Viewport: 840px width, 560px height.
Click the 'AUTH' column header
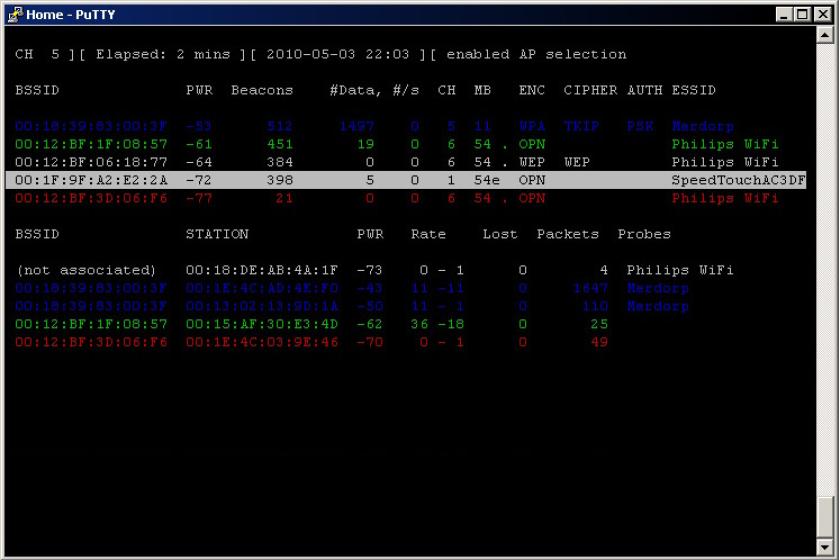pyautogui.click(x=644, y=91)
